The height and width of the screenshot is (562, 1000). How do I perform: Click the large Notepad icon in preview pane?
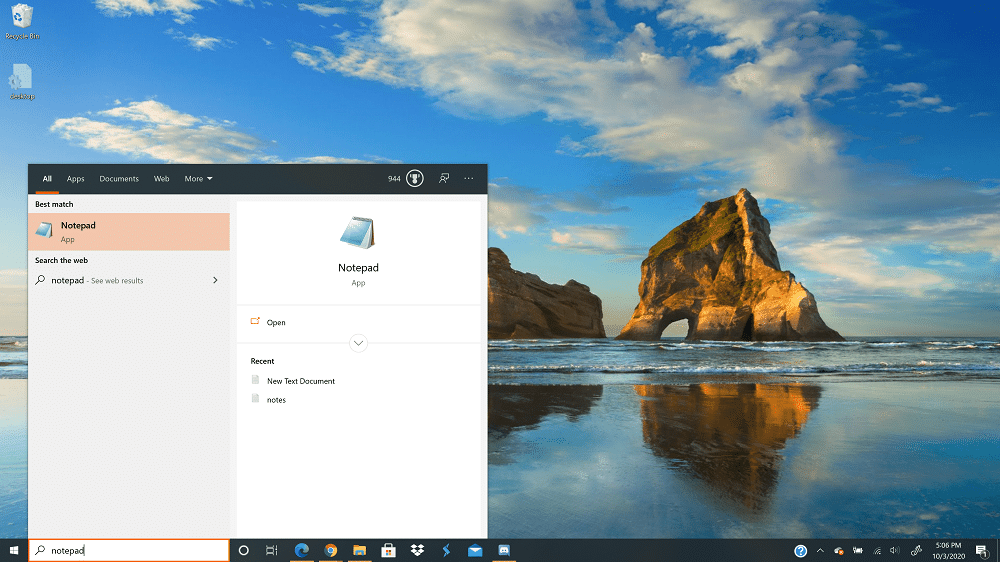(358, 233)
